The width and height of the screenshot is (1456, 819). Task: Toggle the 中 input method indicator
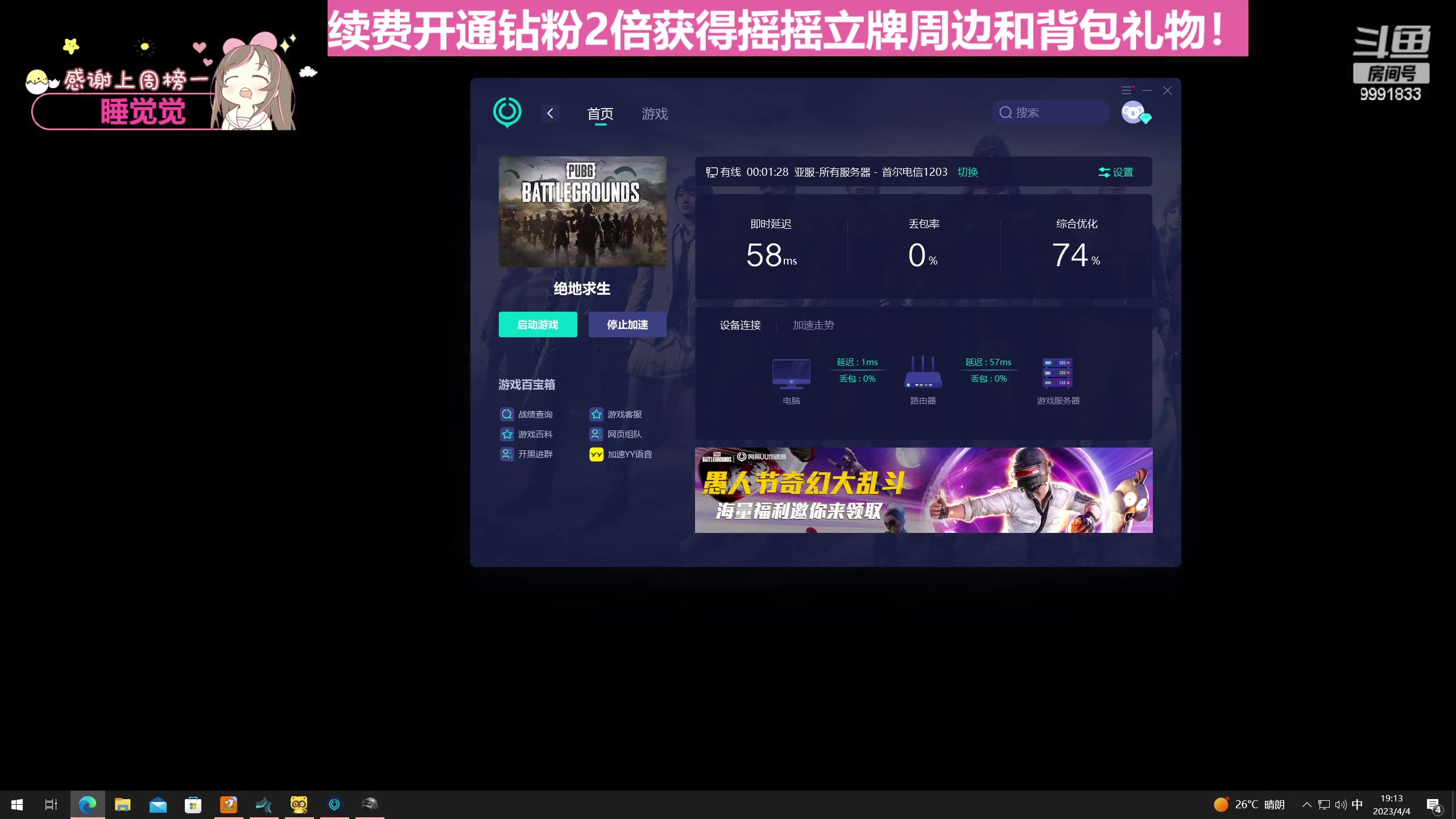point(1357,805)
